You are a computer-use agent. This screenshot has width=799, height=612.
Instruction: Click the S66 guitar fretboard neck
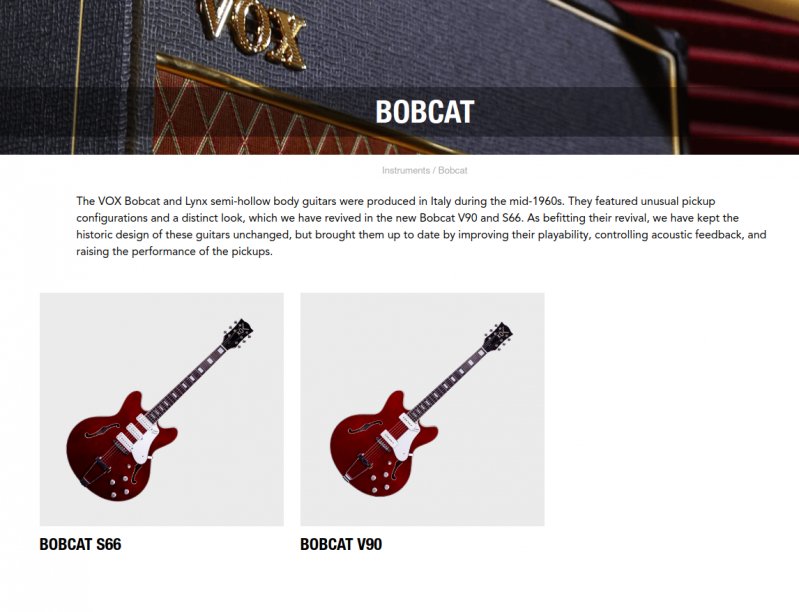[x=185, y=384]
